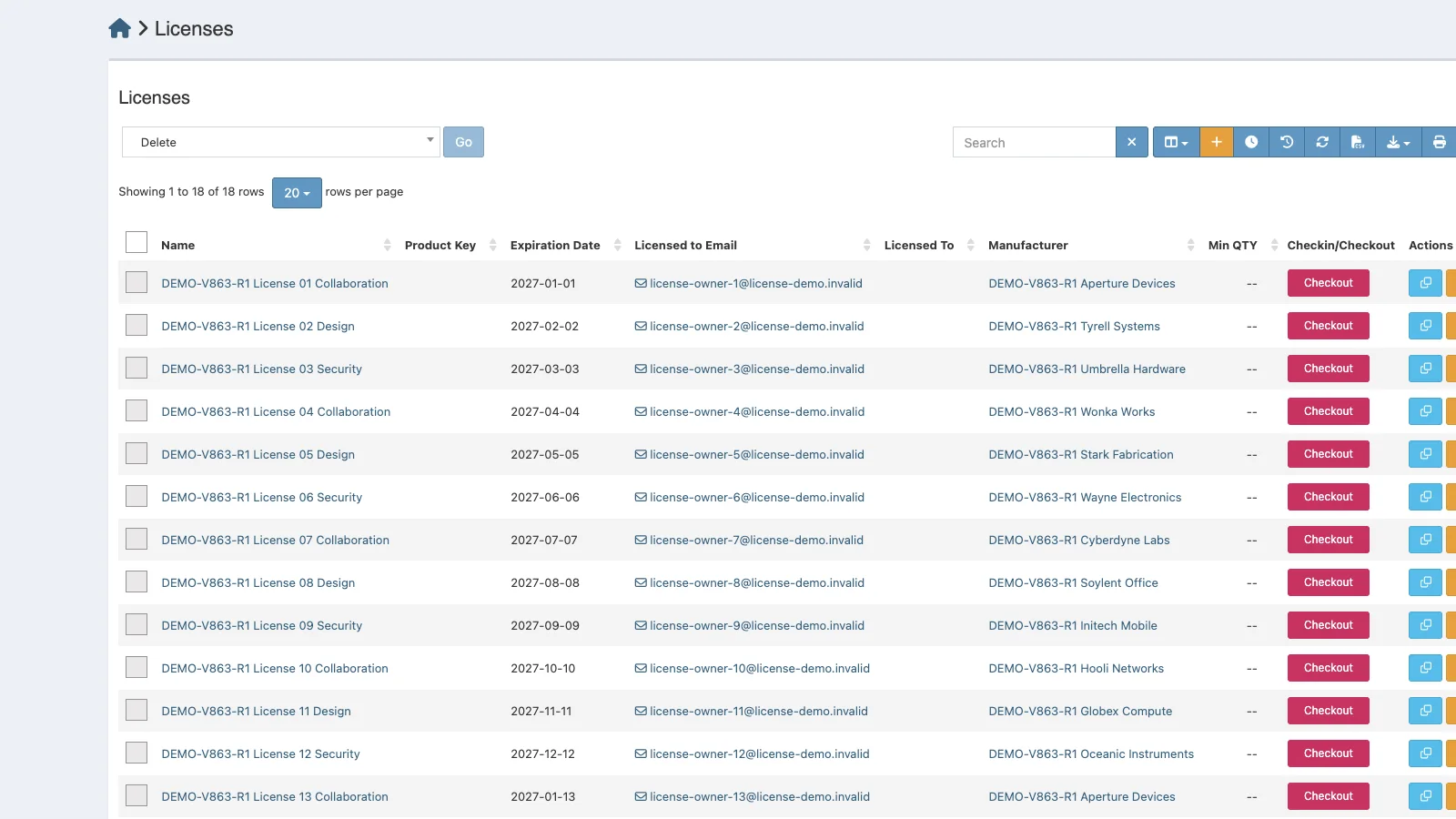This screenshot has width=1456, height=819.
Task: Checkout License 08 Design
Action: (x=1328, y=582)
